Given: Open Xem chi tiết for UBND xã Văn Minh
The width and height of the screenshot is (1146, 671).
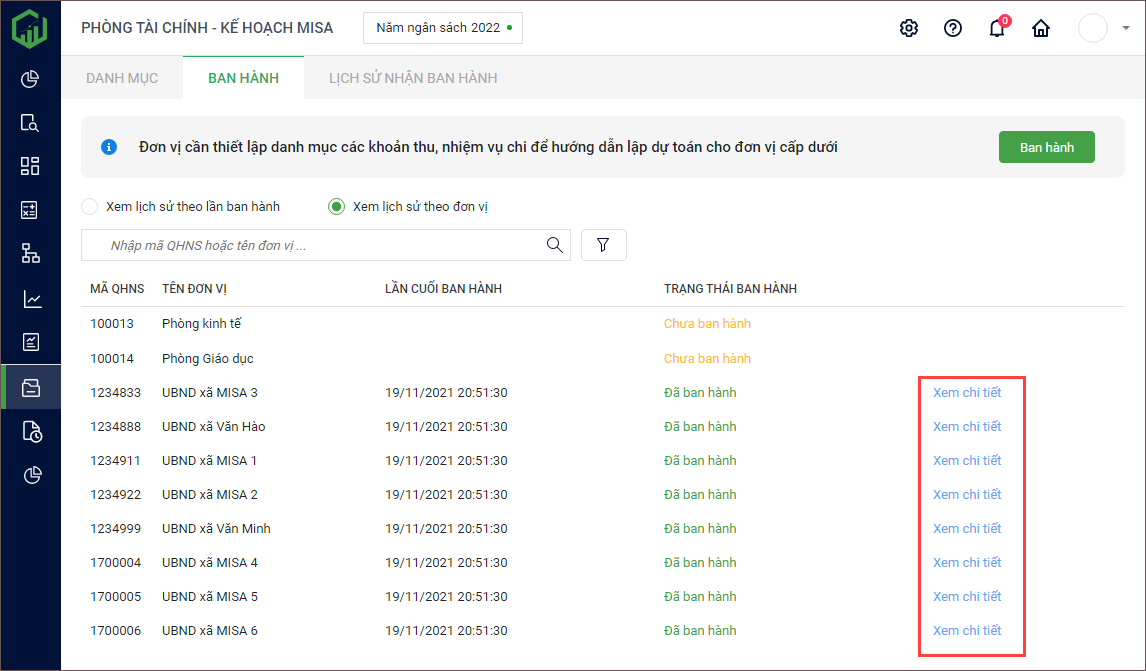Looking at the screenshot, I should (x=967, y=528).
